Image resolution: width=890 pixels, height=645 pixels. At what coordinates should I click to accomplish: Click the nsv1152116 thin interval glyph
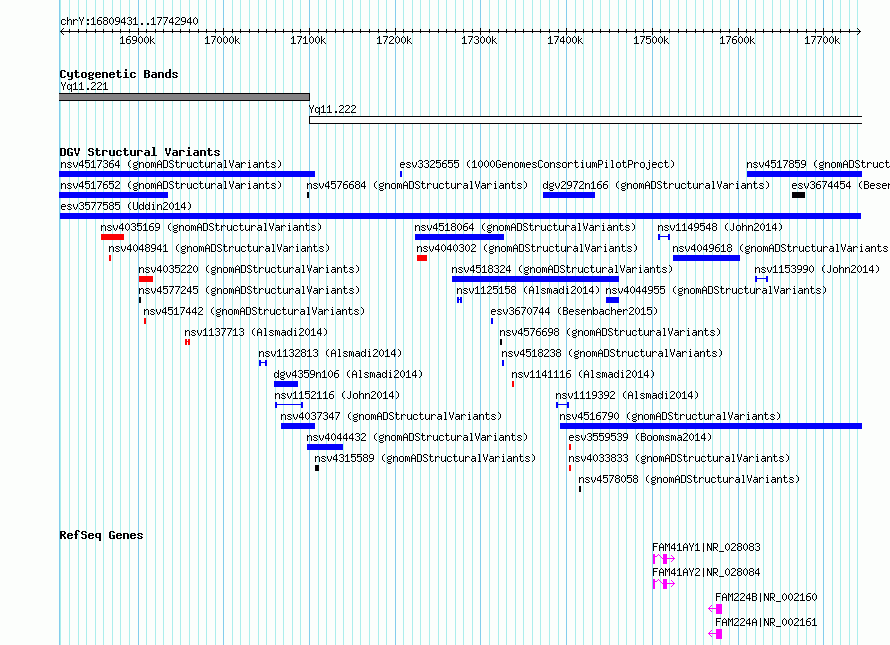(289, 405)
